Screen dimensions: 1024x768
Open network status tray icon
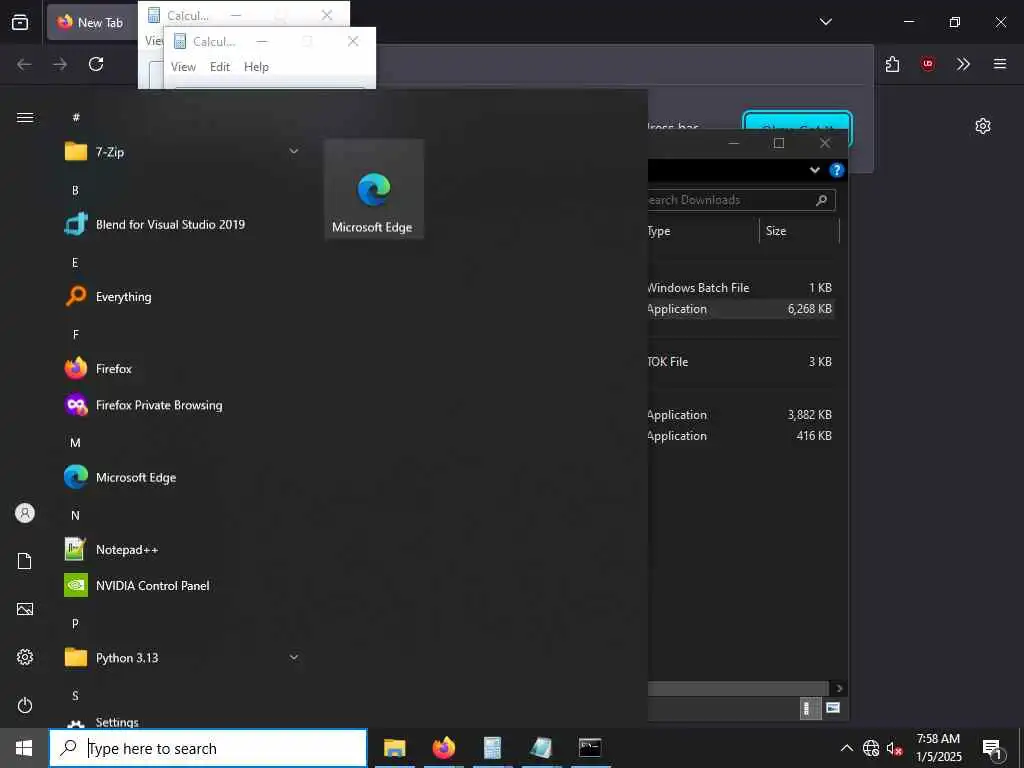(871, 748)
